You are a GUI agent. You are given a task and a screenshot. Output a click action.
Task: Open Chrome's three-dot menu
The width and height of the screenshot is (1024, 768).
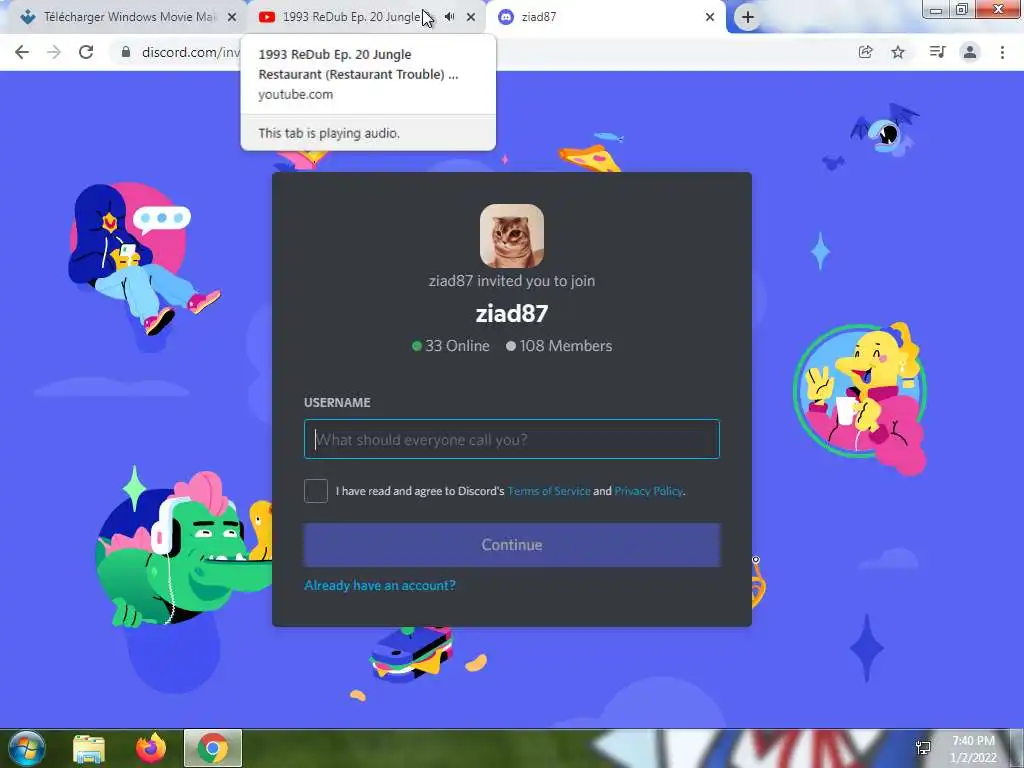(x=1002, y=52)
